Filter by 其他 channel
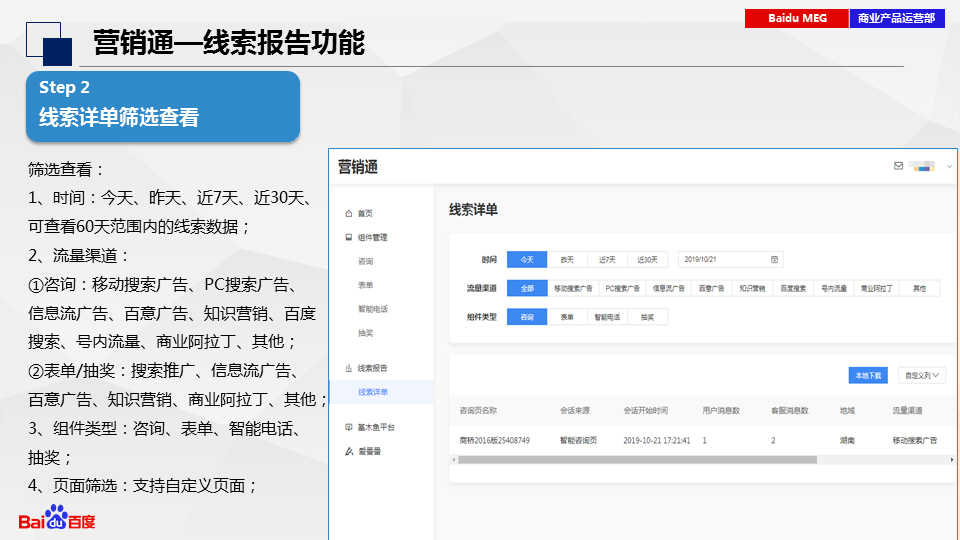The image size is (960, 540). click(x=920, y=288)
